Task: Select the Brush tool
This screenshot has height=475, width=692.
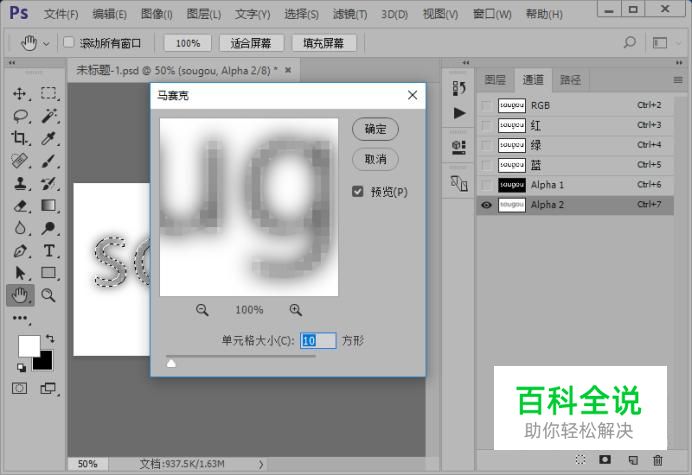Action: pos(48,161)
